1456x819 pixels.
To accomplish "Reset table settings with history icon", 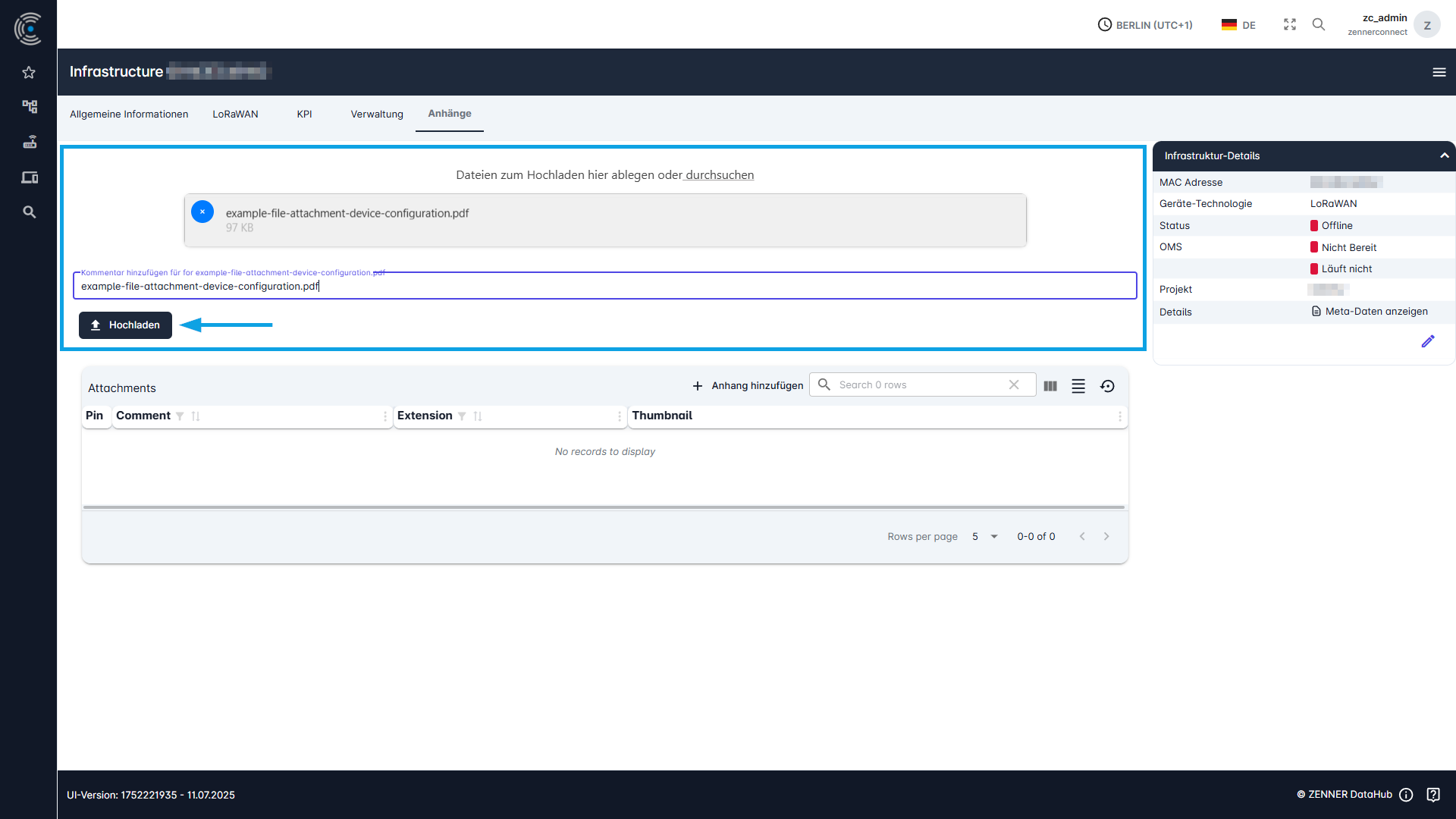I will point(1107,386).
